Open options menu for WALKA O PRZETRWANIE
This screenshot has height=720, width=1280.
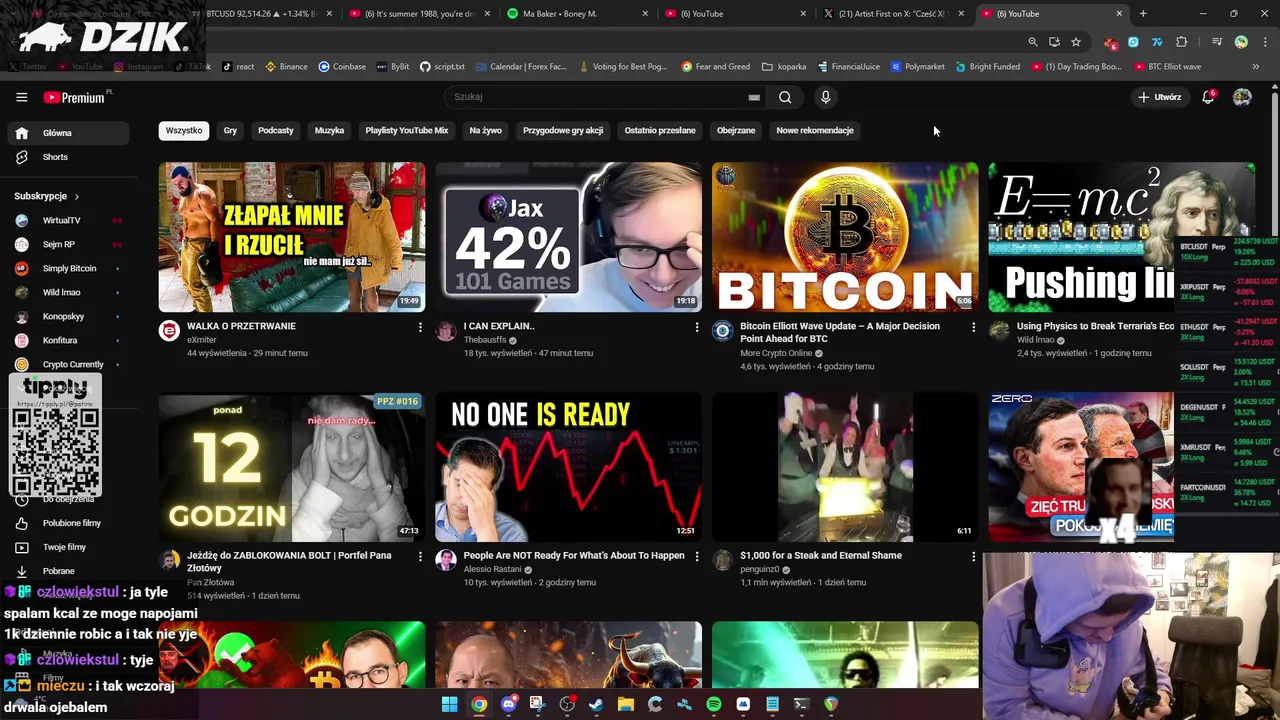[x=420, y=327]
